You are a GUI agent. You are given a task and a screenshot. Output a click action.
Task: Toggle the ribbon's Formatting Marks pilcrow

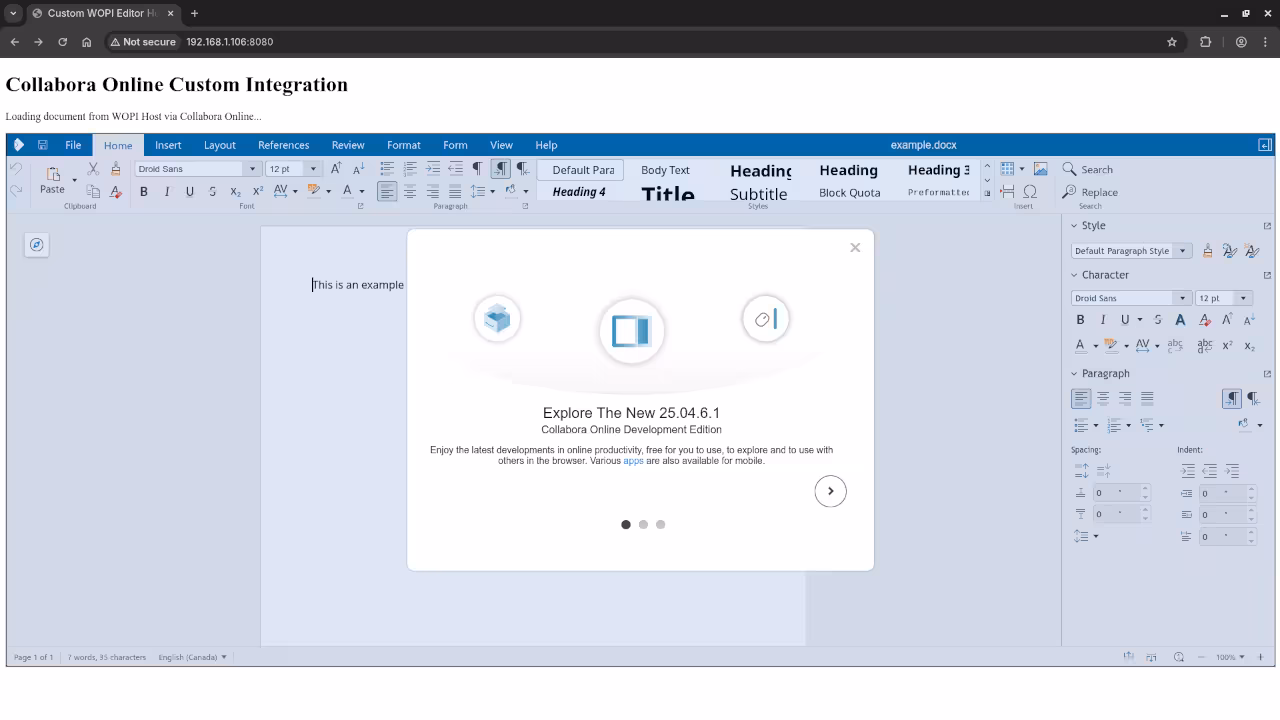(x=477, y=169)
